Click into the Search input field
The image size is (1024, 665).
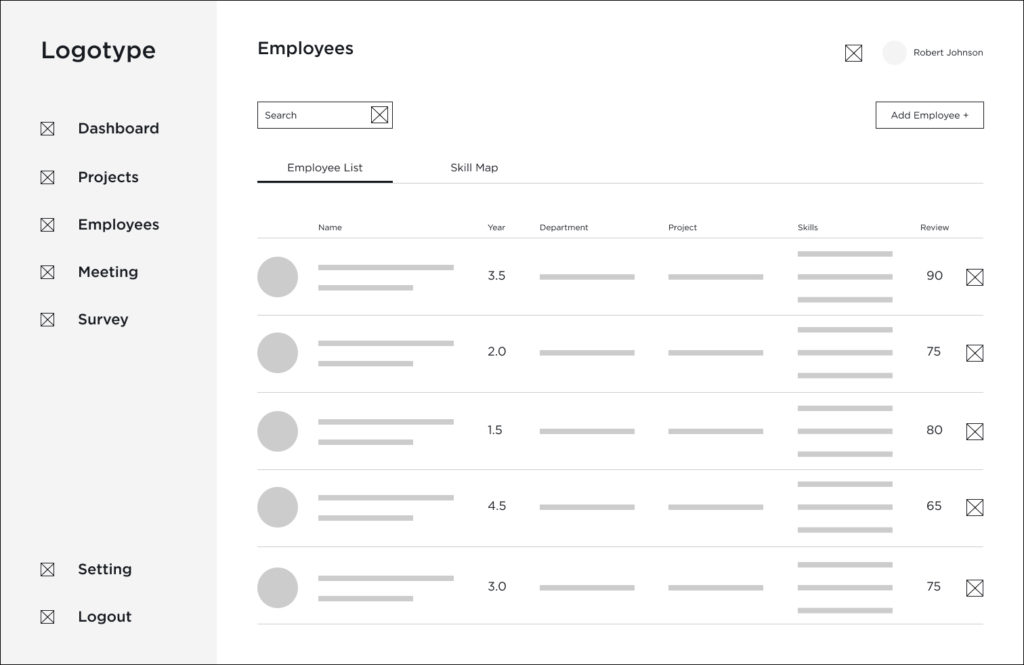[x=312, y=115]
